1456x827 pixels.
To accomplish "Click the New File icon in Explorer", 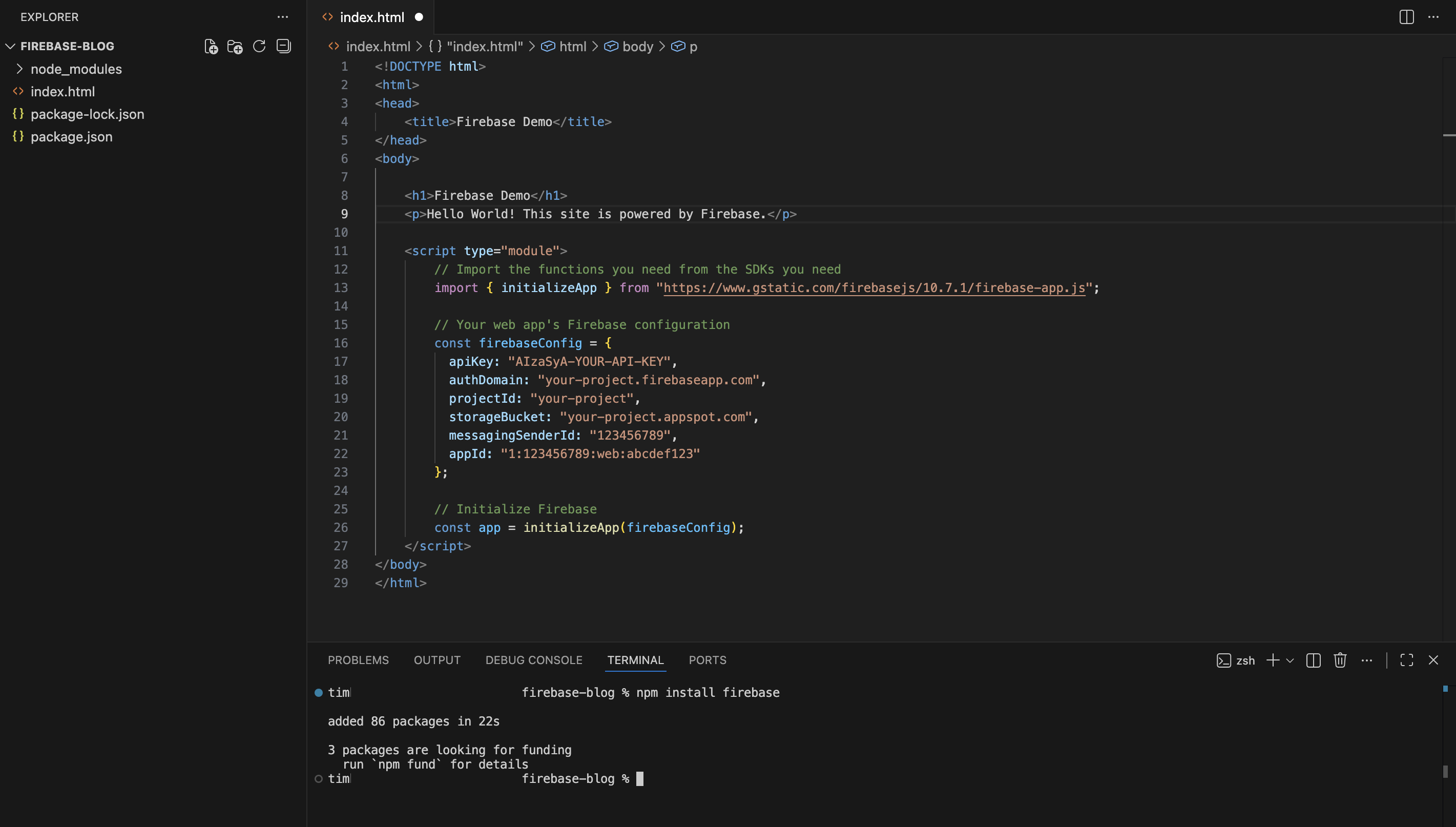I will 211,47.
